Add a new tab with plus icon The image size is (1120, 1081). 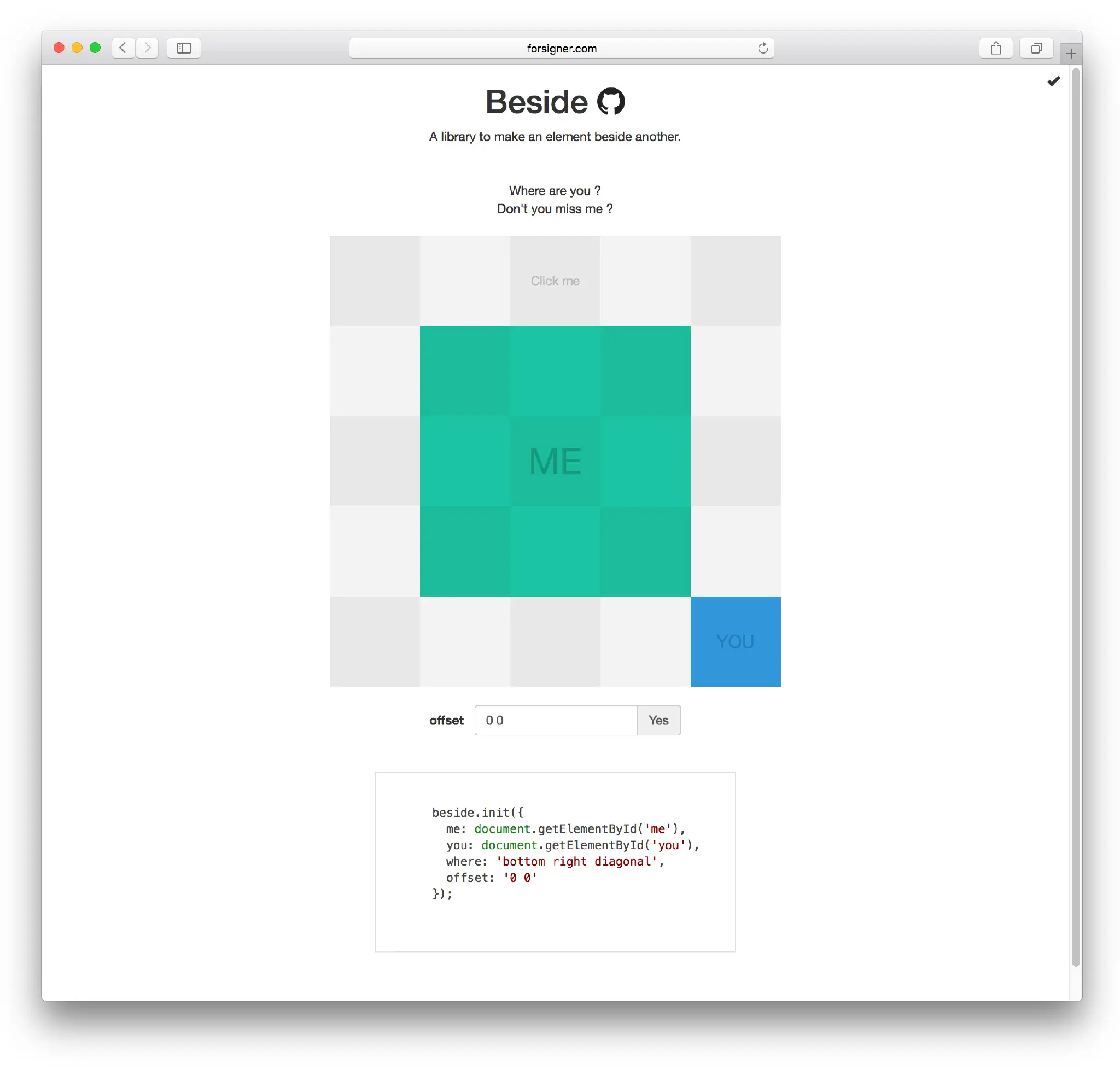tap(1071, 54)
